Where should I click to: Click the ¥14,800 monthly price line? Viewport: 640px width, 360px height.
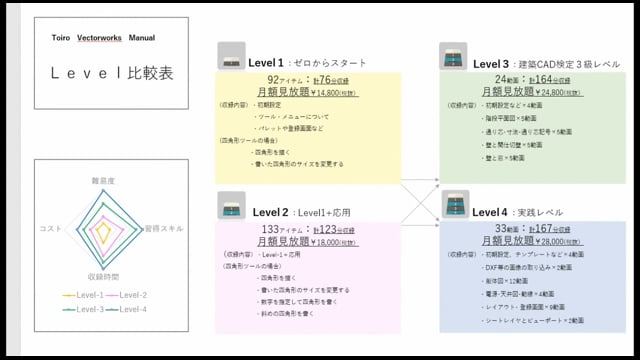[x=308, y=92]
